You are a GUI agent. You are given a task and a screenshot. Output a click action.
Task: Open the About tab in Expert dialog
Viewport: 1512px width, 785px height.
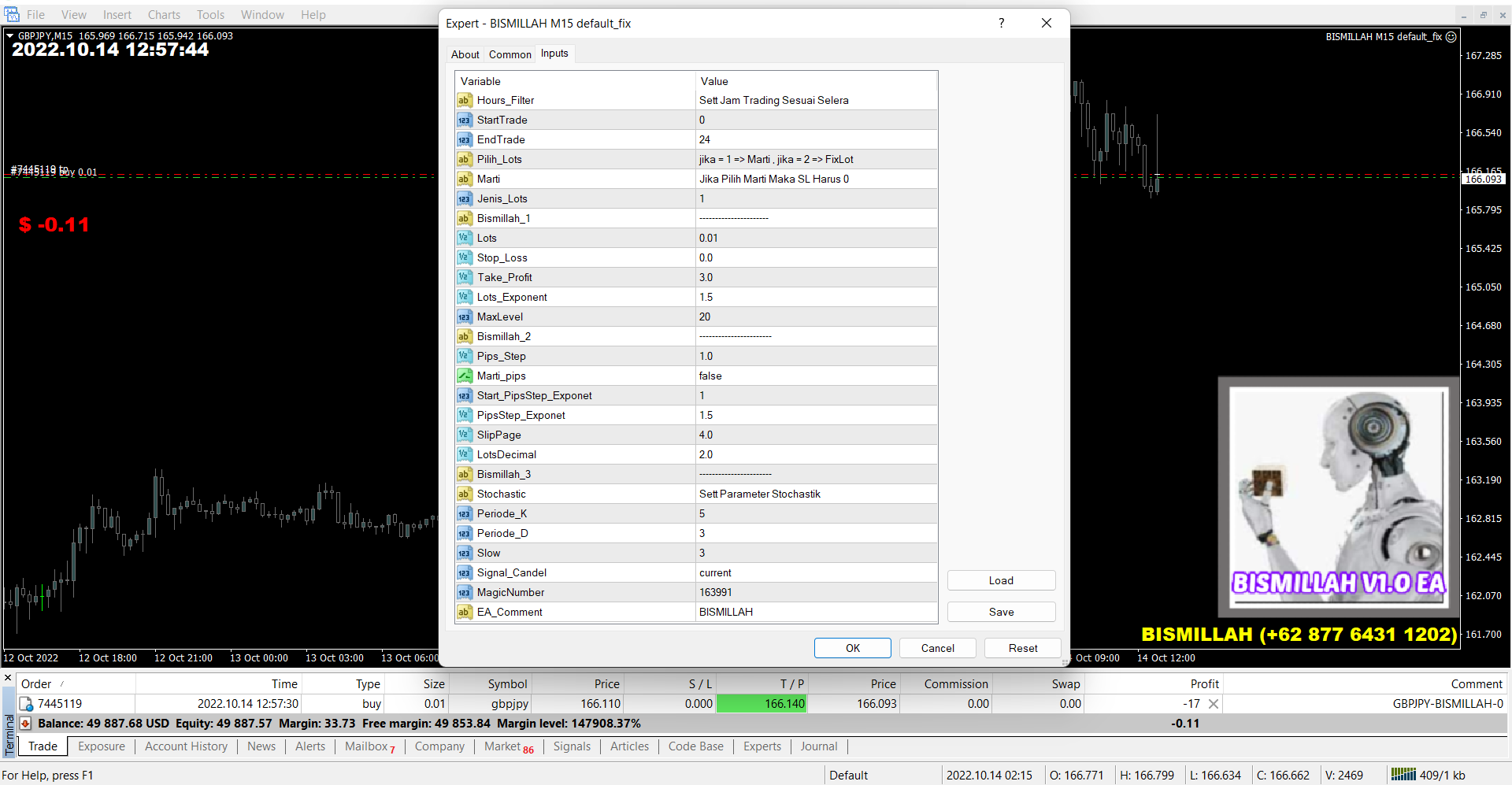click(465, 54)
